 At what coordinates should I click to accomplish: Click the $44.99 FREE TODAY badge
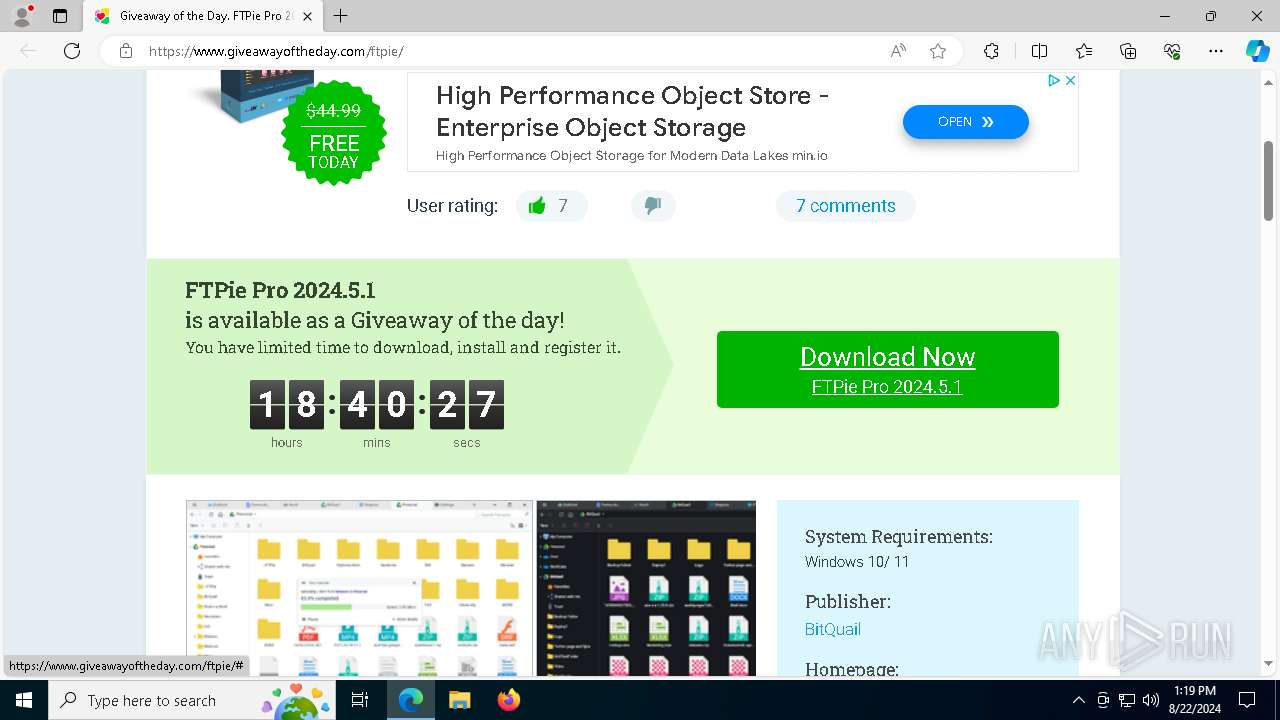pyautogui.click(x=333, y=135)
